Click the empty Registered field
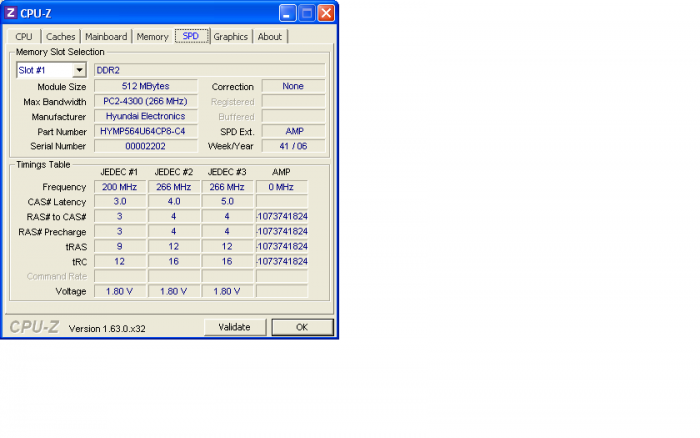Image resolution: width=700 pixels, height=438 pixels. [293, 101]
